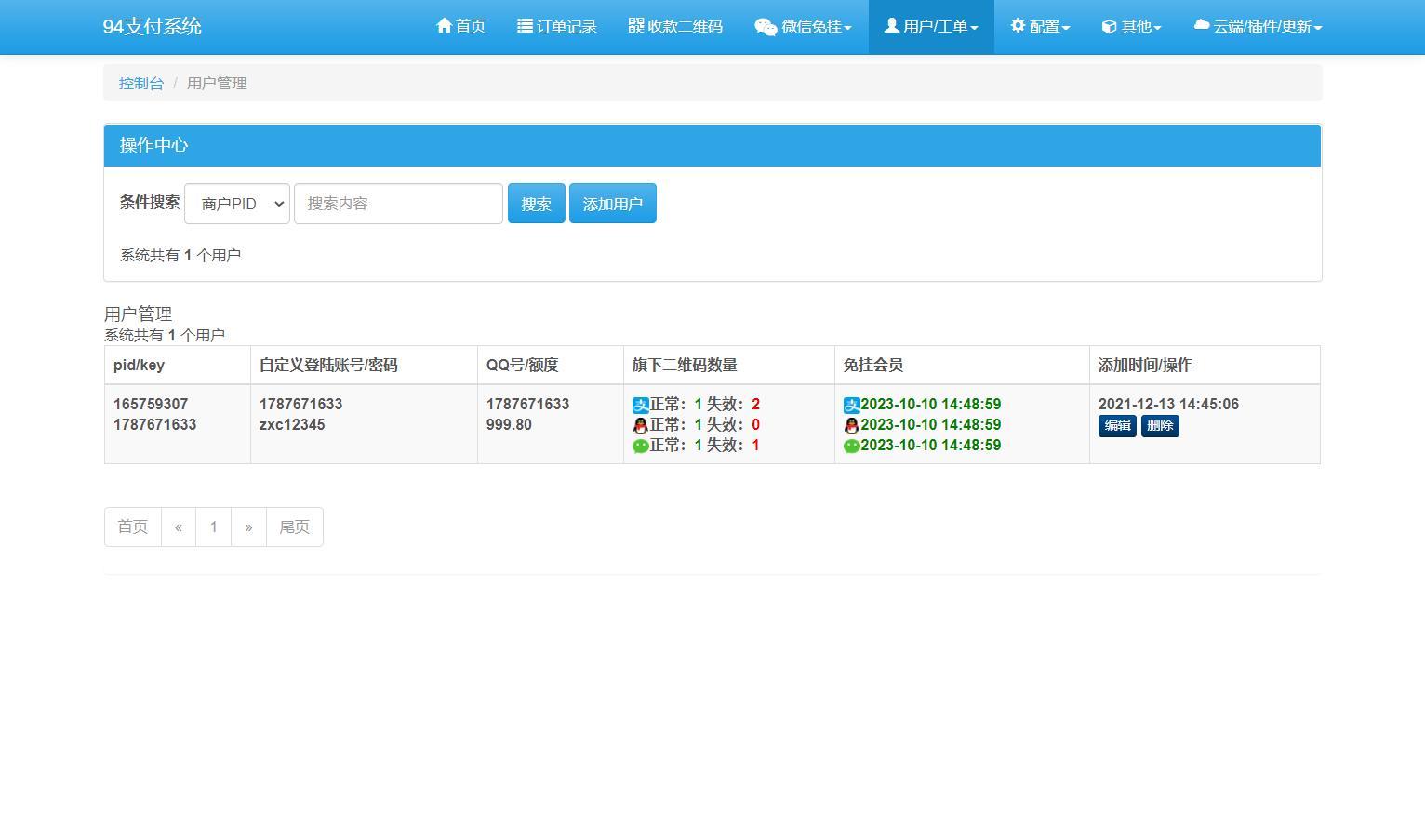Expand the 配置 dropdown menu
This screenshot has width=1425, height=840.
(x=1039, y=26)
